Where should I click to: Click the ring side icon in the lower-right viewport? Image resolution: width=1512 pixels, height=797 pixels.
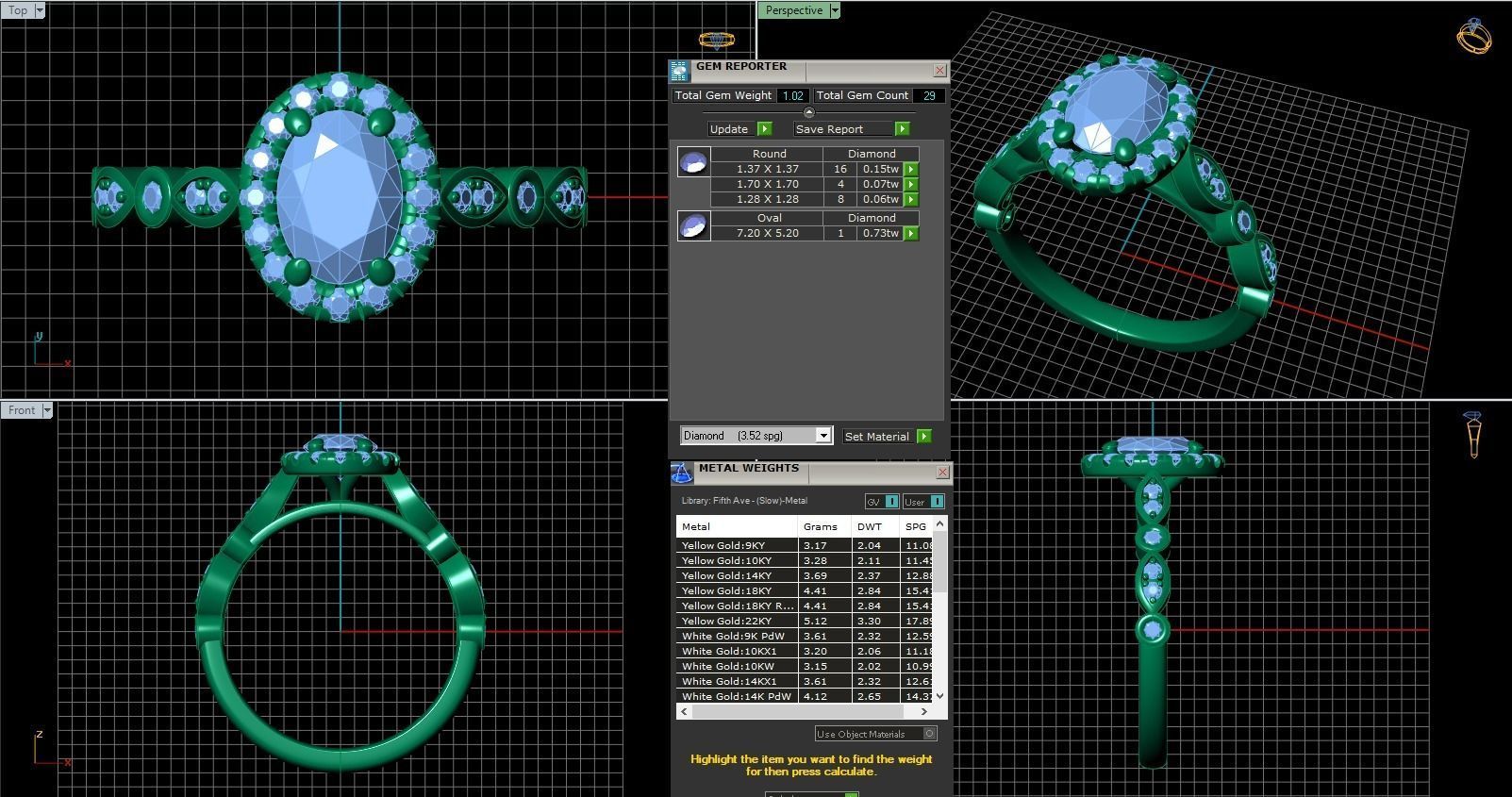pyautogui.click(x=1473, y=434)
